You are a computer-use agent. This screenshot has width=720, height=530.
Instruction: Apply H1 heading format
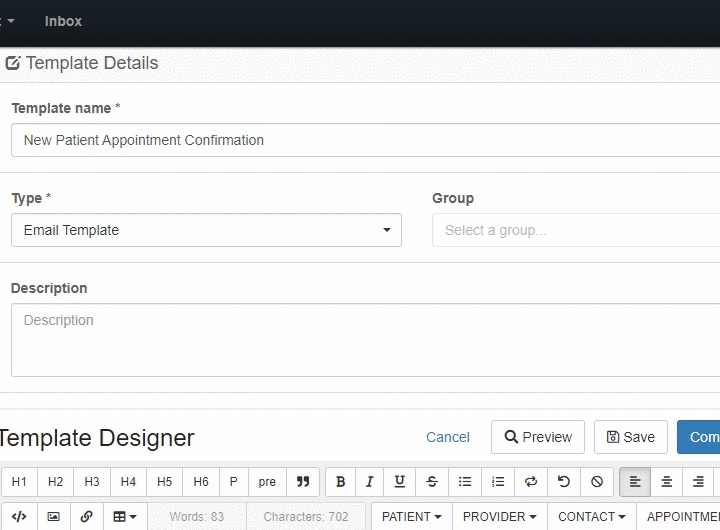pos(19,482)
